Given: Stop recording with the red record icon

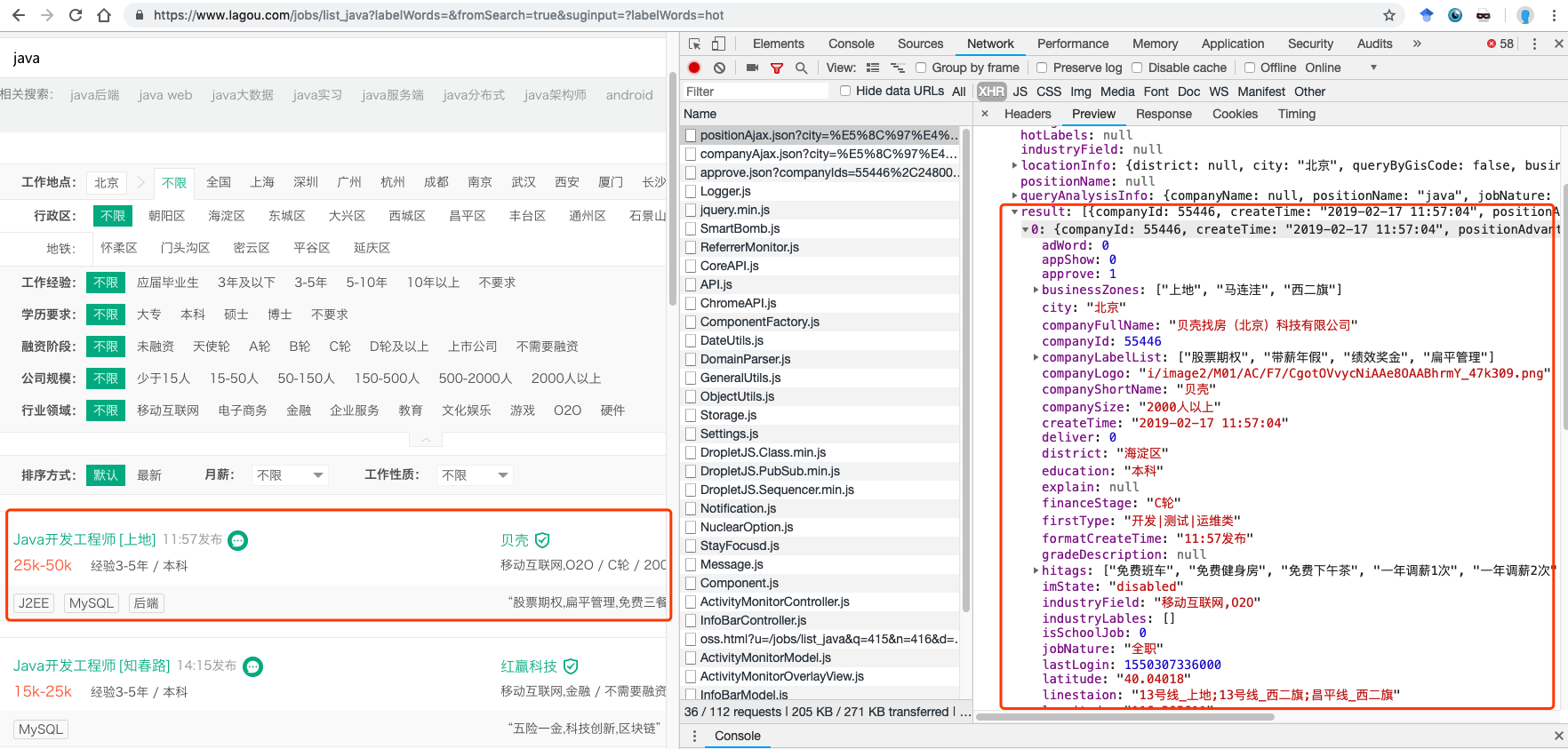Looking at the screenshot, I should pyautogui.click(x=694, y=68).
